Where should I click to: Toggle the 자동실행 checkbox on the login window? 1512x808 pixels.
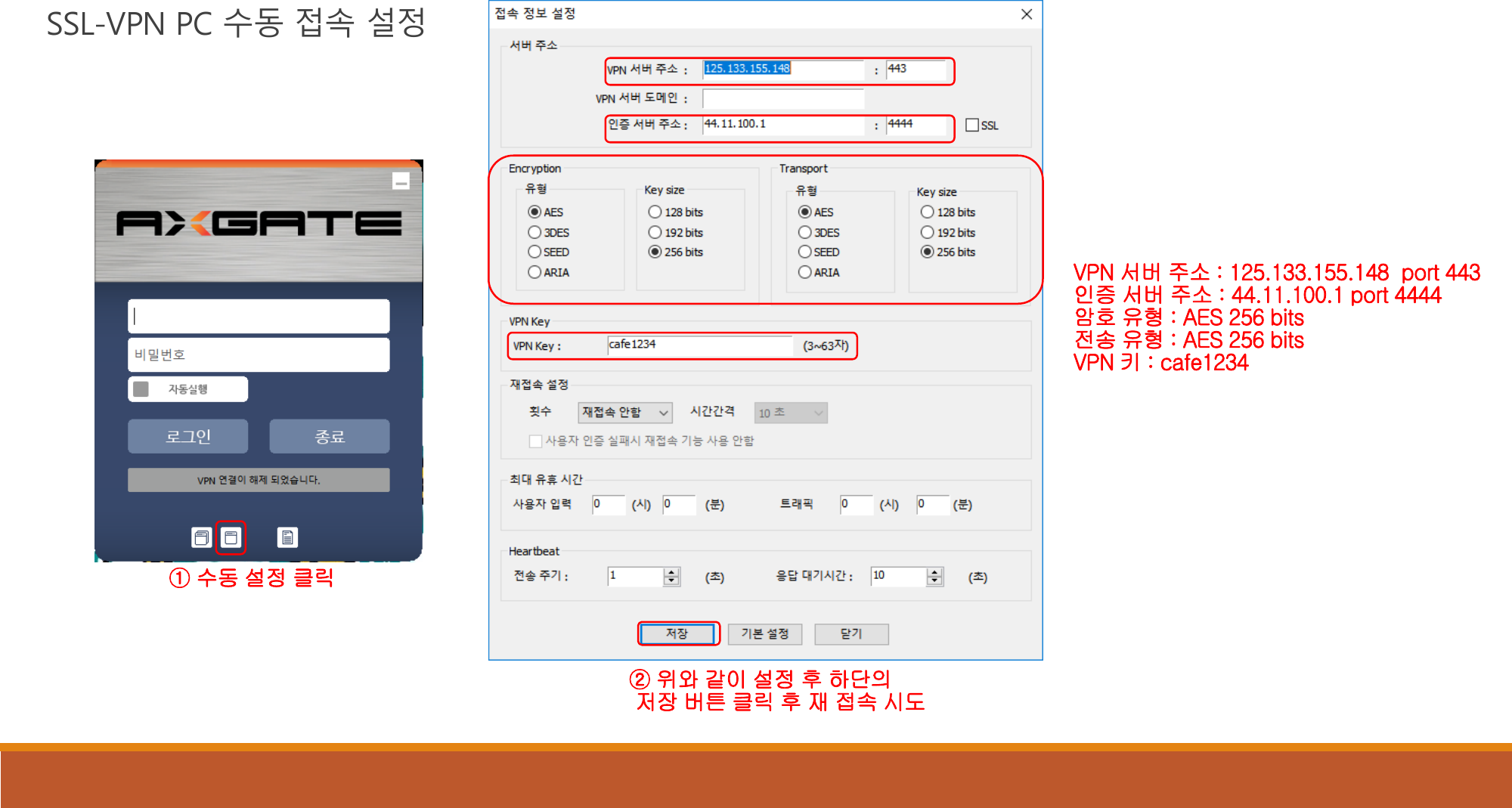click(141, 388)
